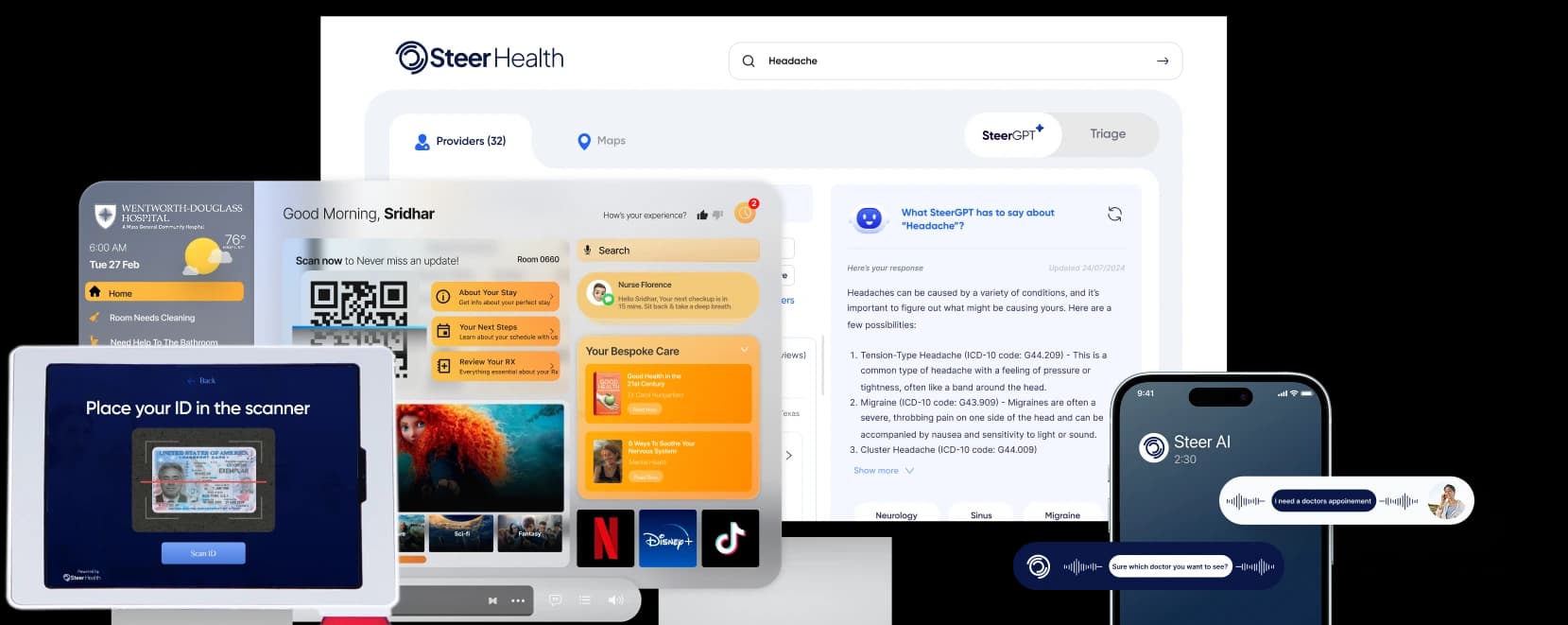This screenshot has width=1568, height=625.
Task: Open the notifications clock icon with badge
Action: [x=745, y=213]
